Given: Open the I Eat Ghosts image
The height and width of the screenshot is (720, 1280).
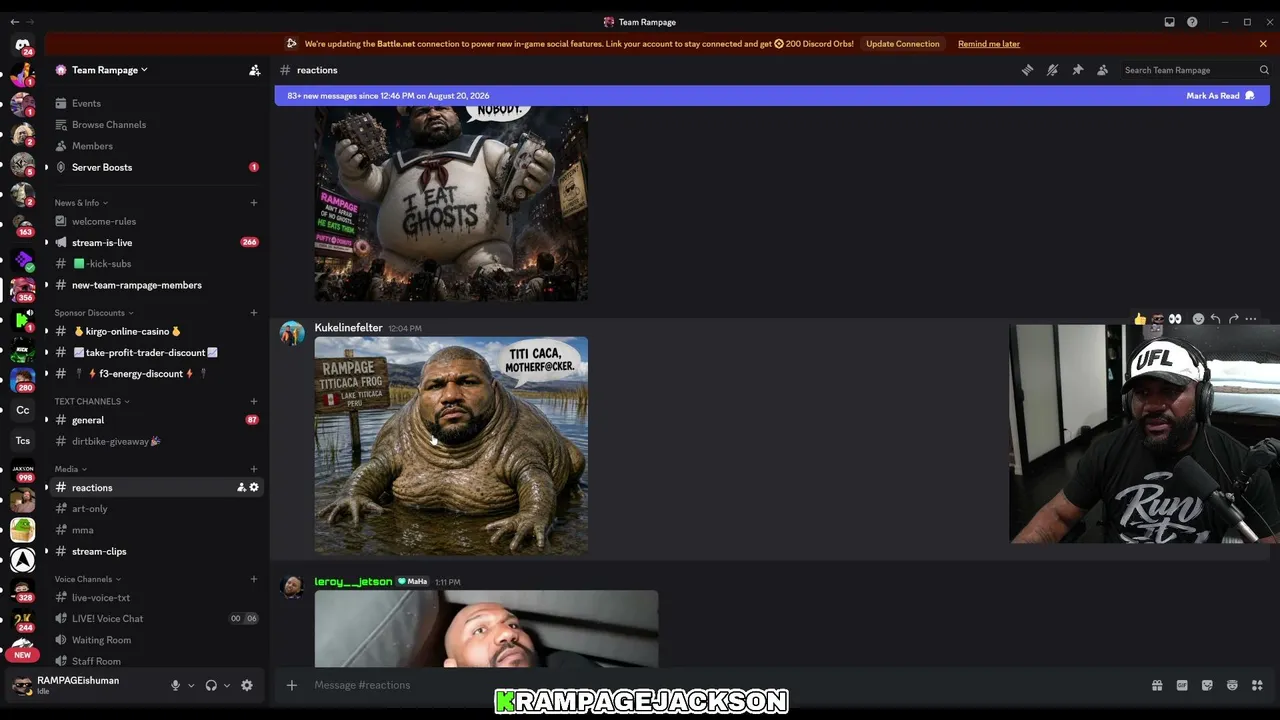Looking at the screenshot, I should click(451, 204).
